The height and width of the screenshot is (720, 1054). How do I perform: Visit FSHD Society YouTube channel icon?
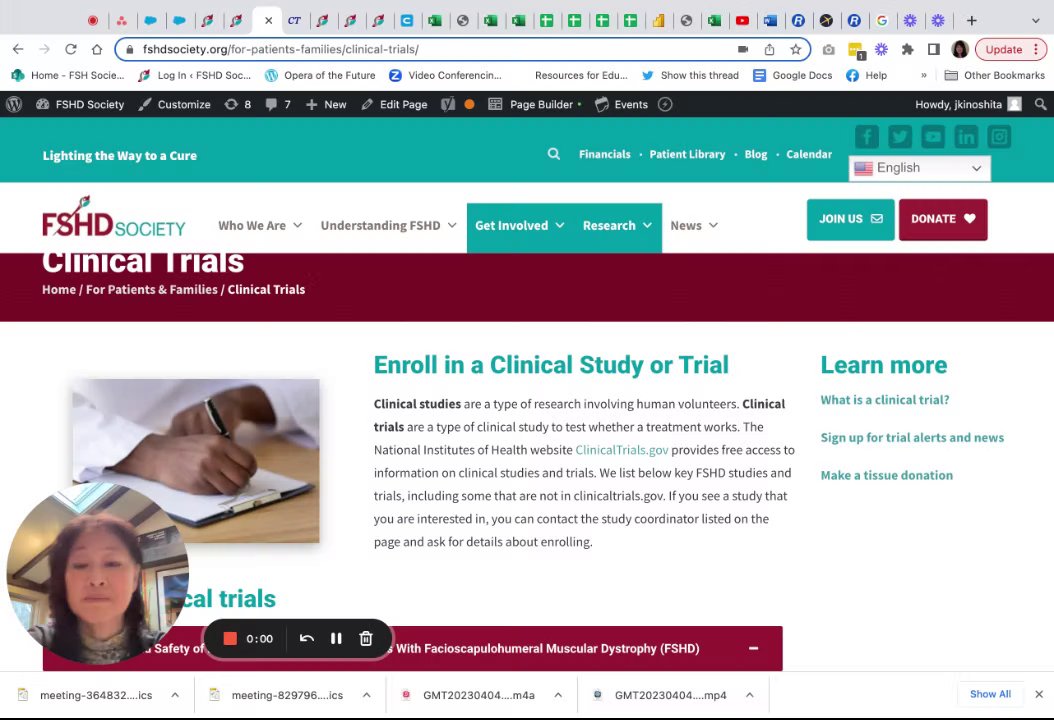coord(933,137)
